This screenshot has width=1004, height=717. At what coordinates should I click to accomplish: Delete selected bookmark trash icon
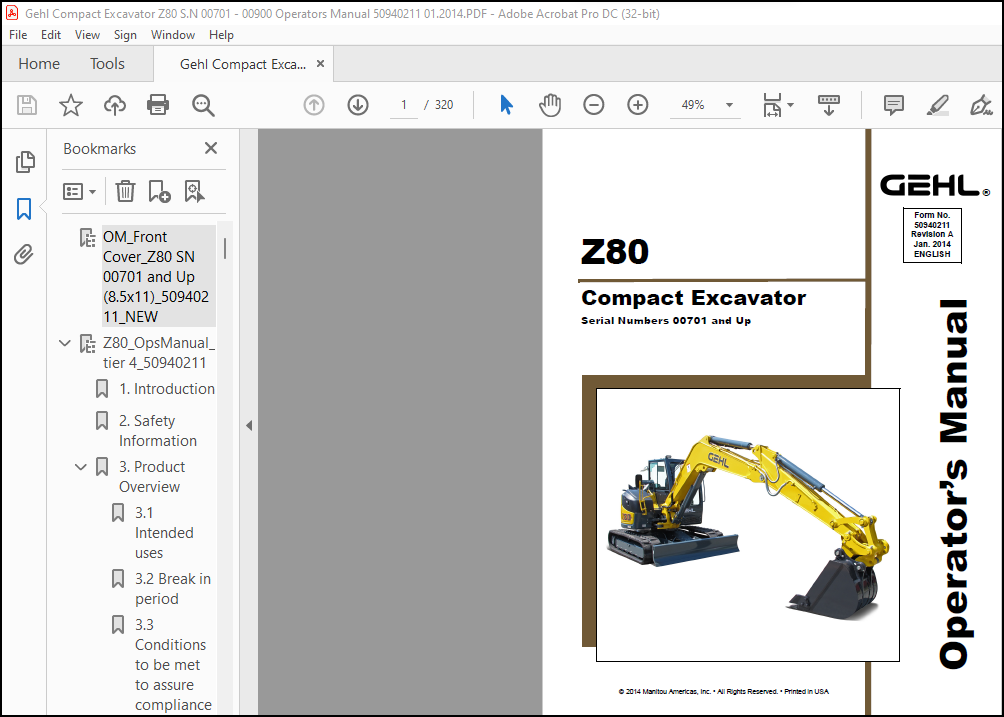[x=125, y=191]
